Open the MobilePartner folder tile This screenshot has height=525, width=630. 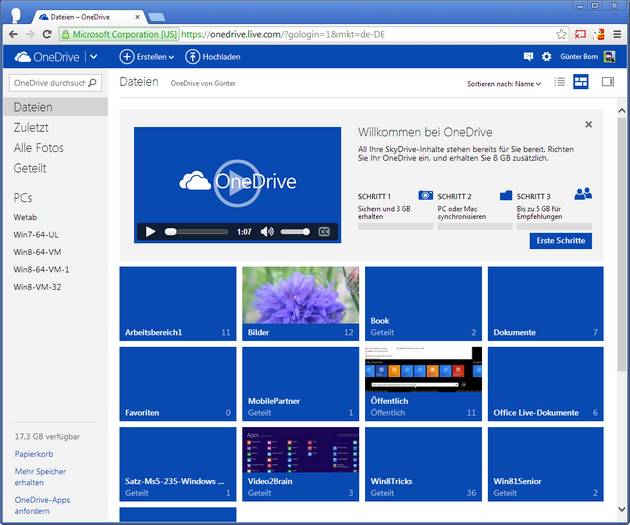pyautogui.click(x=301, y=384)
